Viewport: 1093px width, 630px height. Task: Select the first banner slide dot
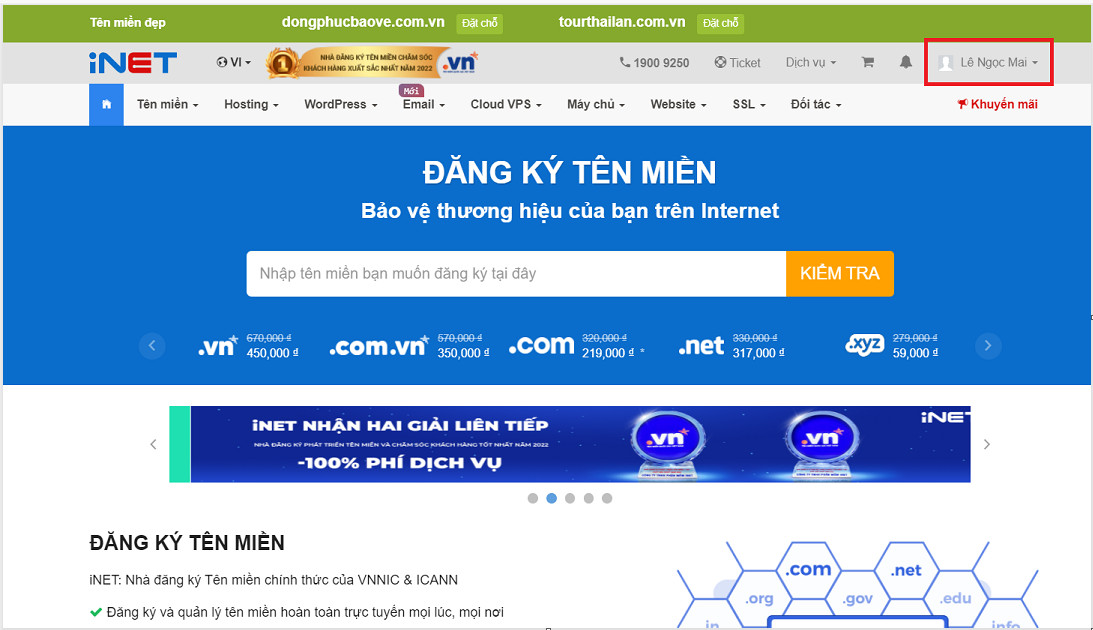click(x=533, y=498)
